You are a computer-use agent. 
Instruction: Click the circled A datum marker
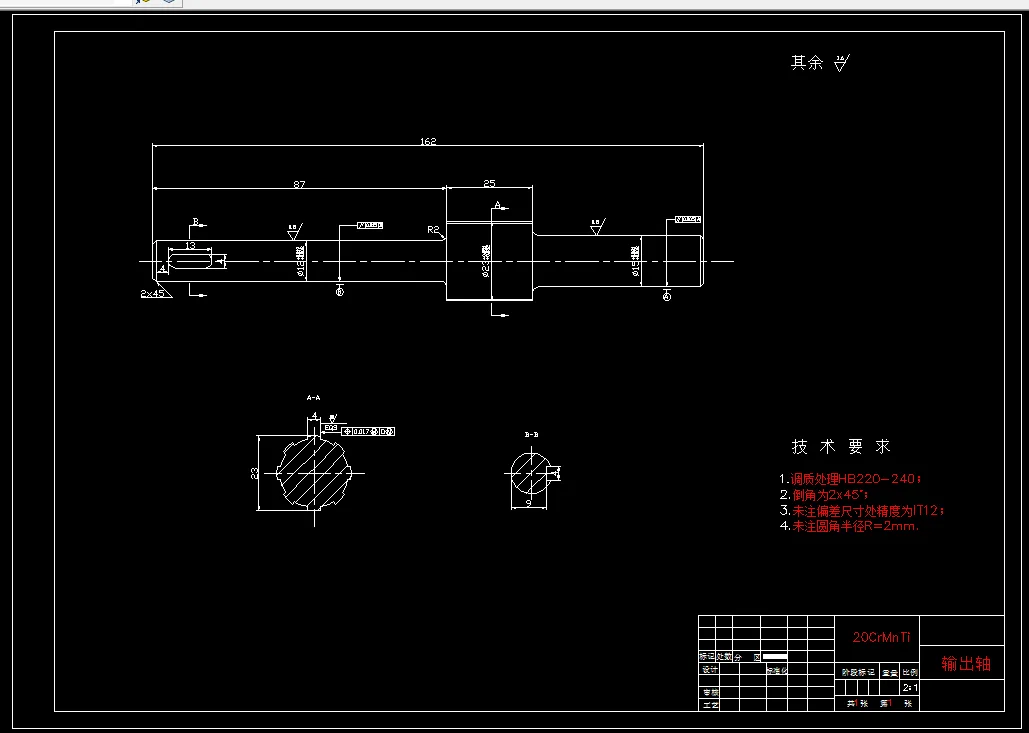[x=667, y=297]
